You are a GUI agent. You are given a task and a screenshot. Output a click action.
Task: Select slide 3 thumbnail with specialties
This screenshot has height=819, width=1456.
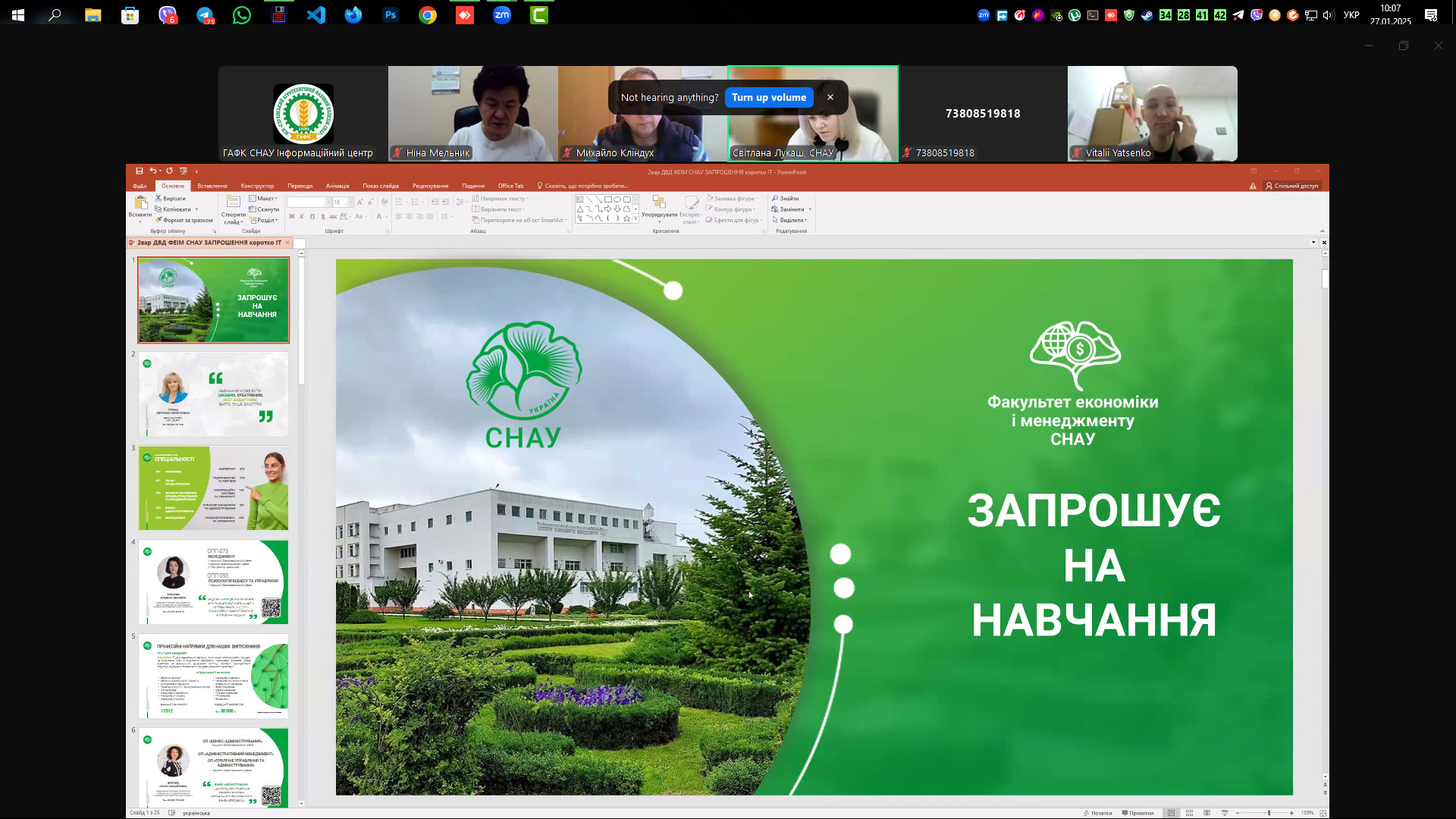(213, 488)
